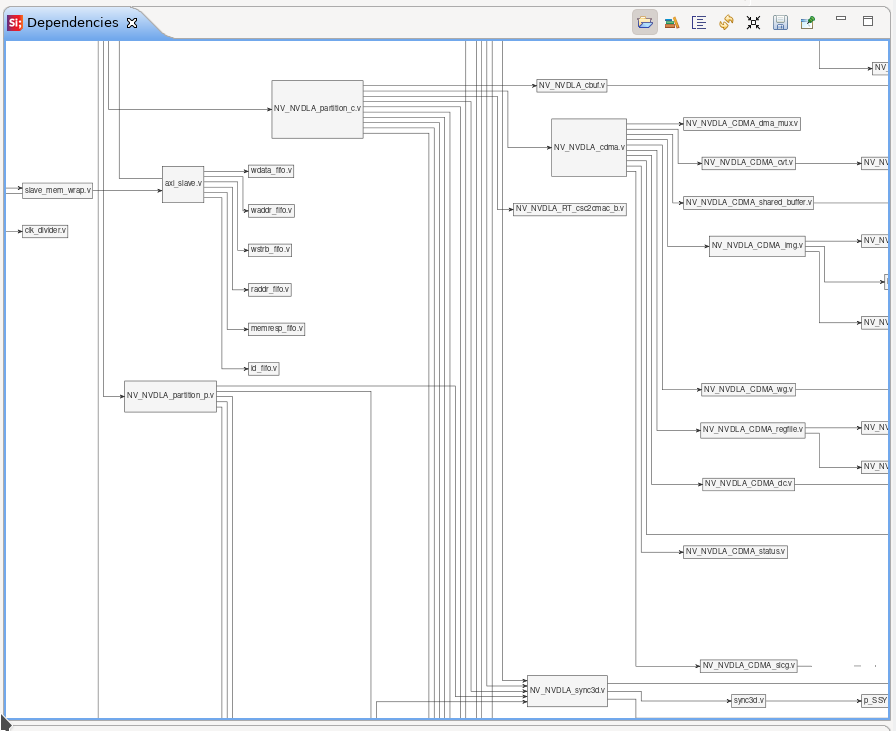Click the outline list icon in the toolbar

699,21
